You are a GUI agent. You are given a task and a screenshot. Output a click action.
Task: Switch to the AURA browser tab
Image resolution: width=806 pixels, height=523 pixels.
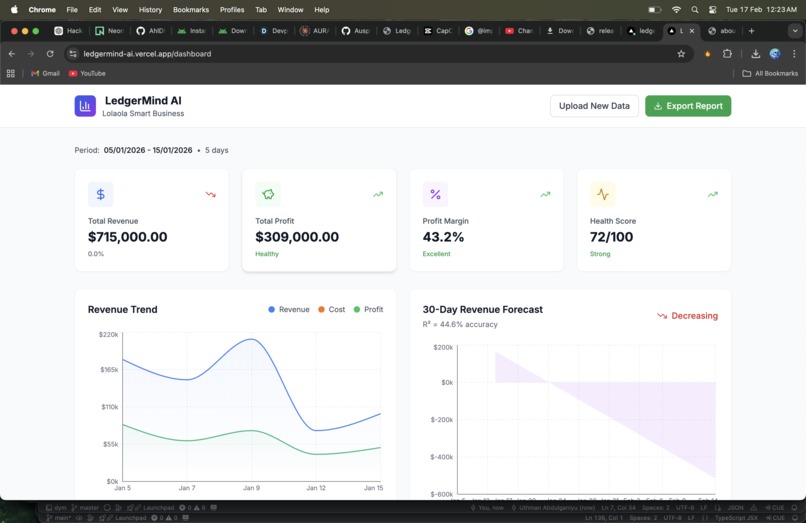click(315, 31)
